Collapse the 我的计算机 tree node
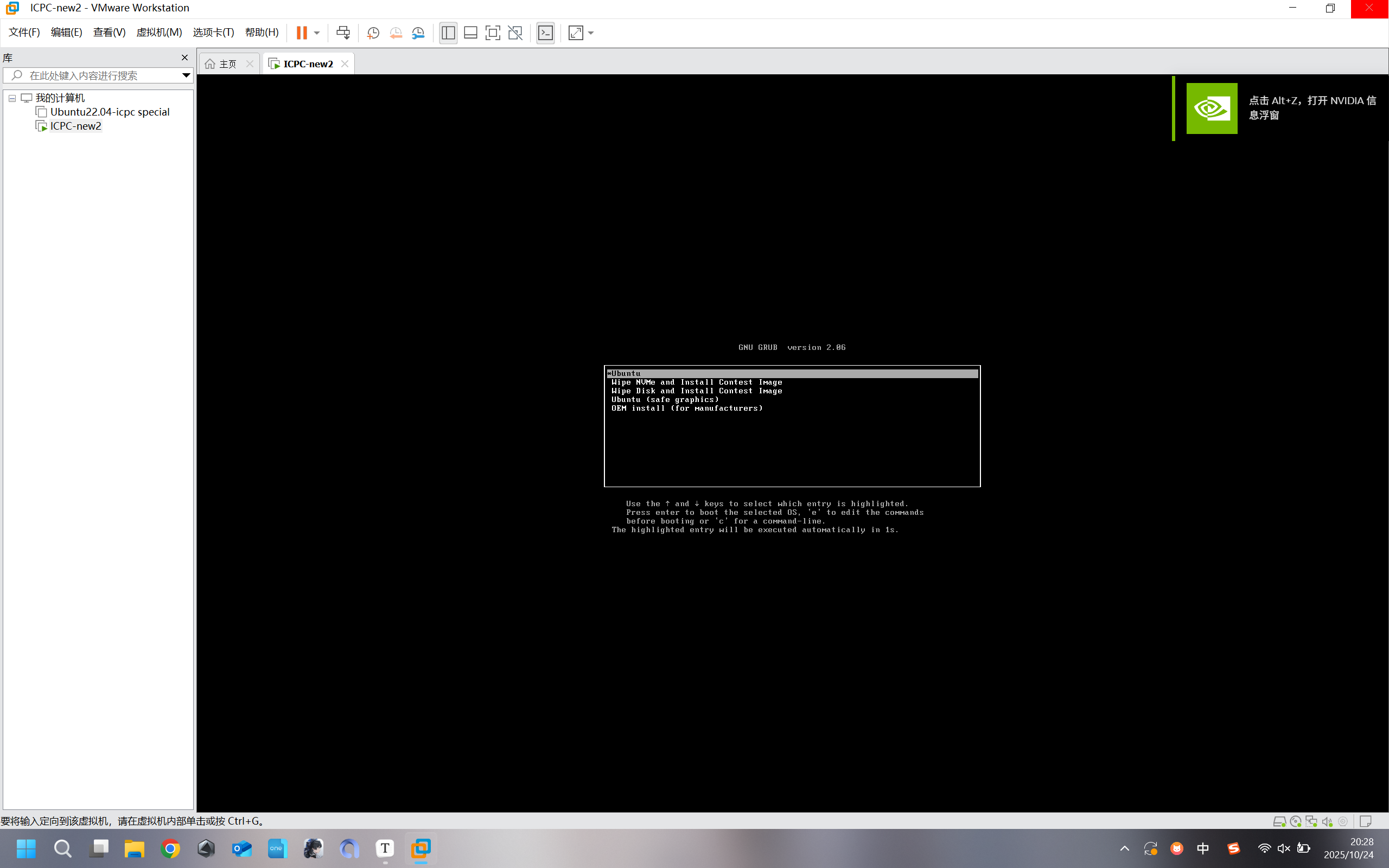This screenshot has width=1389, height=868. pyautogui.click(x=12, y=98)
